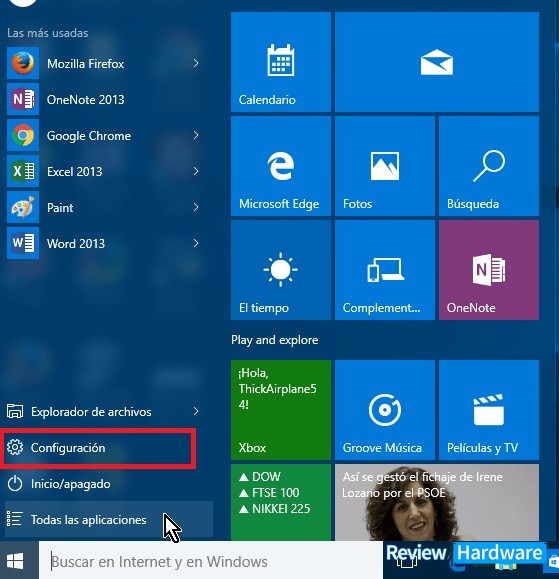Open the El tiempo weather tile
The height and width of the screenshot is (579, 559).
[281, 270]
